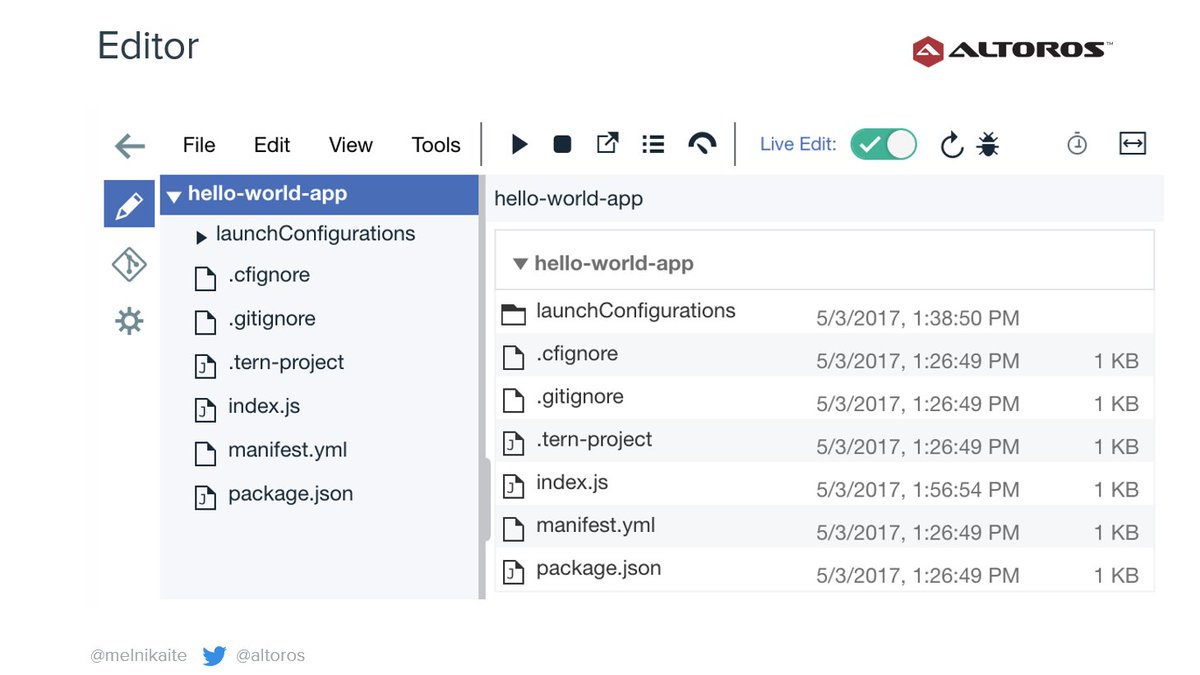
Task: Open the Git sidebar view
Action: click(129, 265)
